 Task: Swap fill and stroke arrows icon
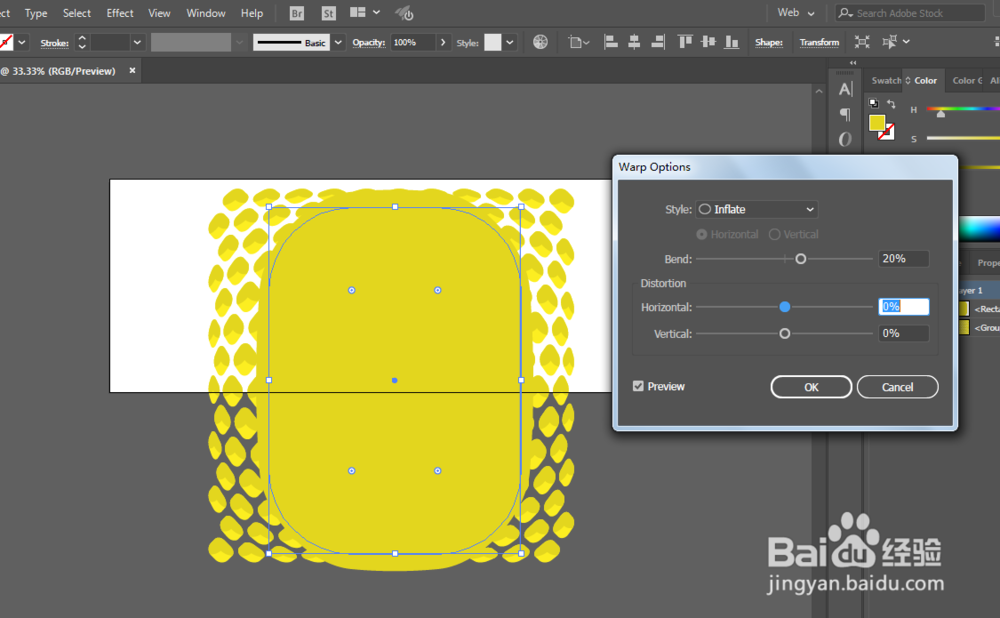tap(891, 103)
